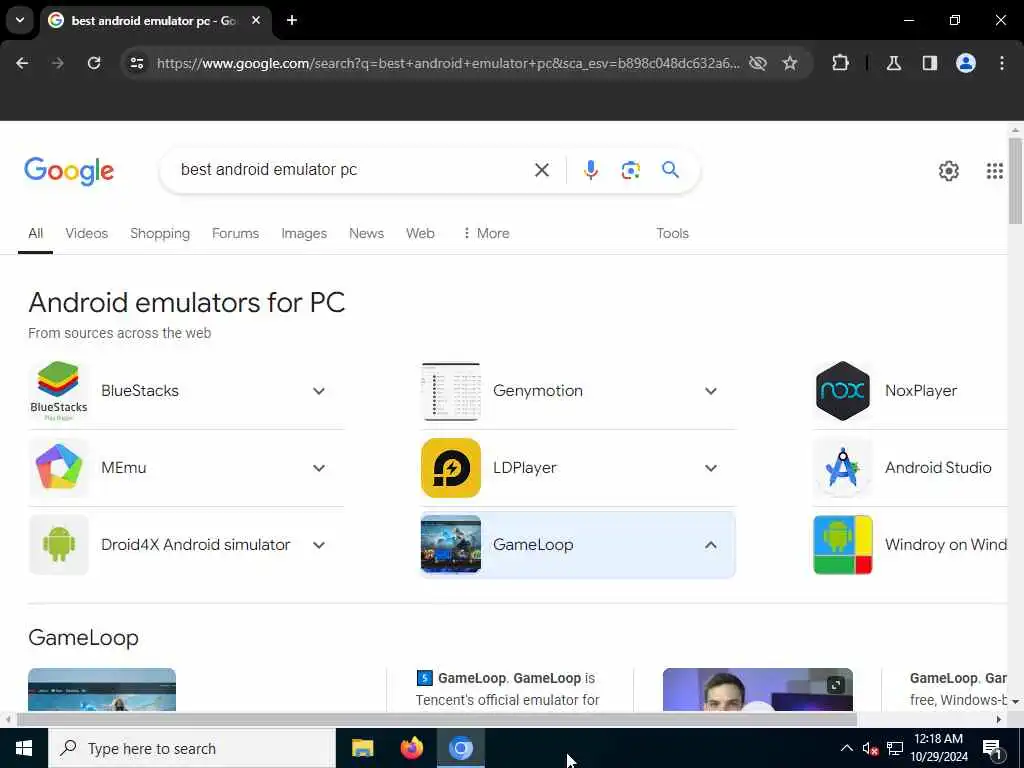The image size is (1024, 768).
Task: Submit search with magnifier icon
Action: coord(670,170)
